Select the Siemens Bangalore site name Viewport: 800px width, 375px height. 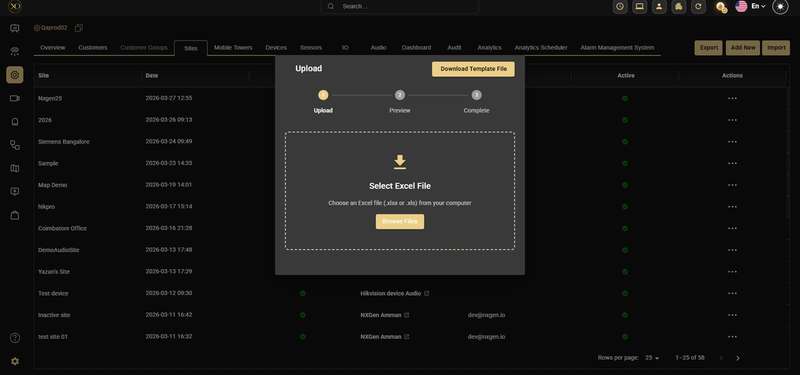tap(64, 142)
